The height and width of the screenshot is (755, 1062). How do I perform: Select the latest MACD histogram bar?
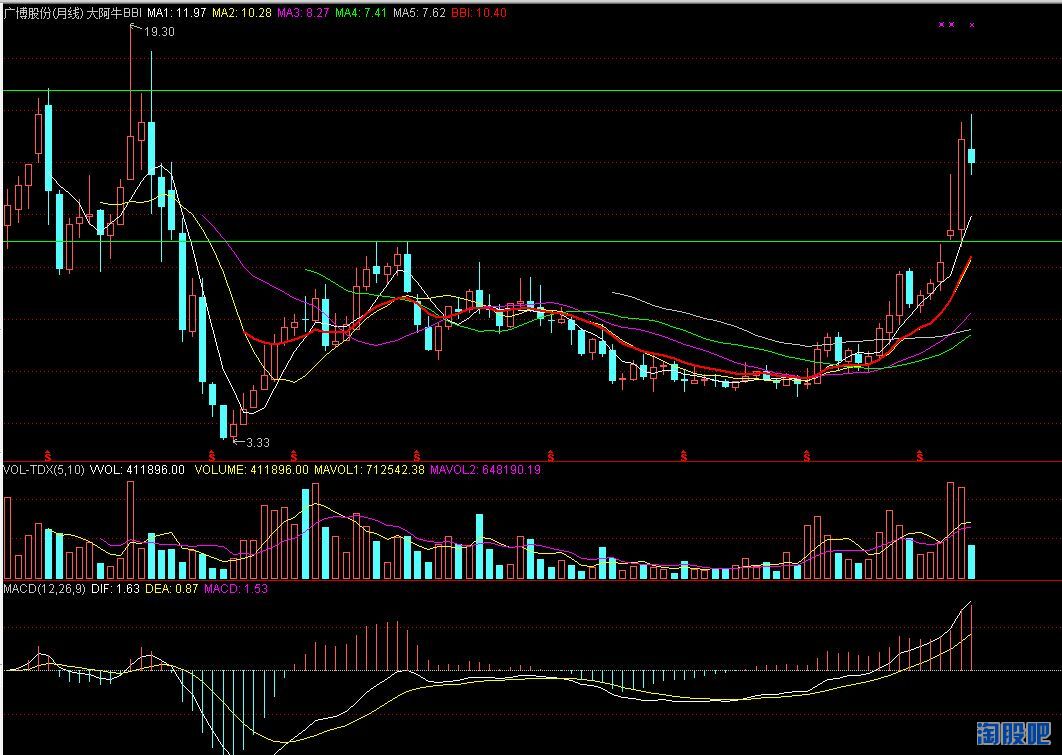click(x=971, y=637)
